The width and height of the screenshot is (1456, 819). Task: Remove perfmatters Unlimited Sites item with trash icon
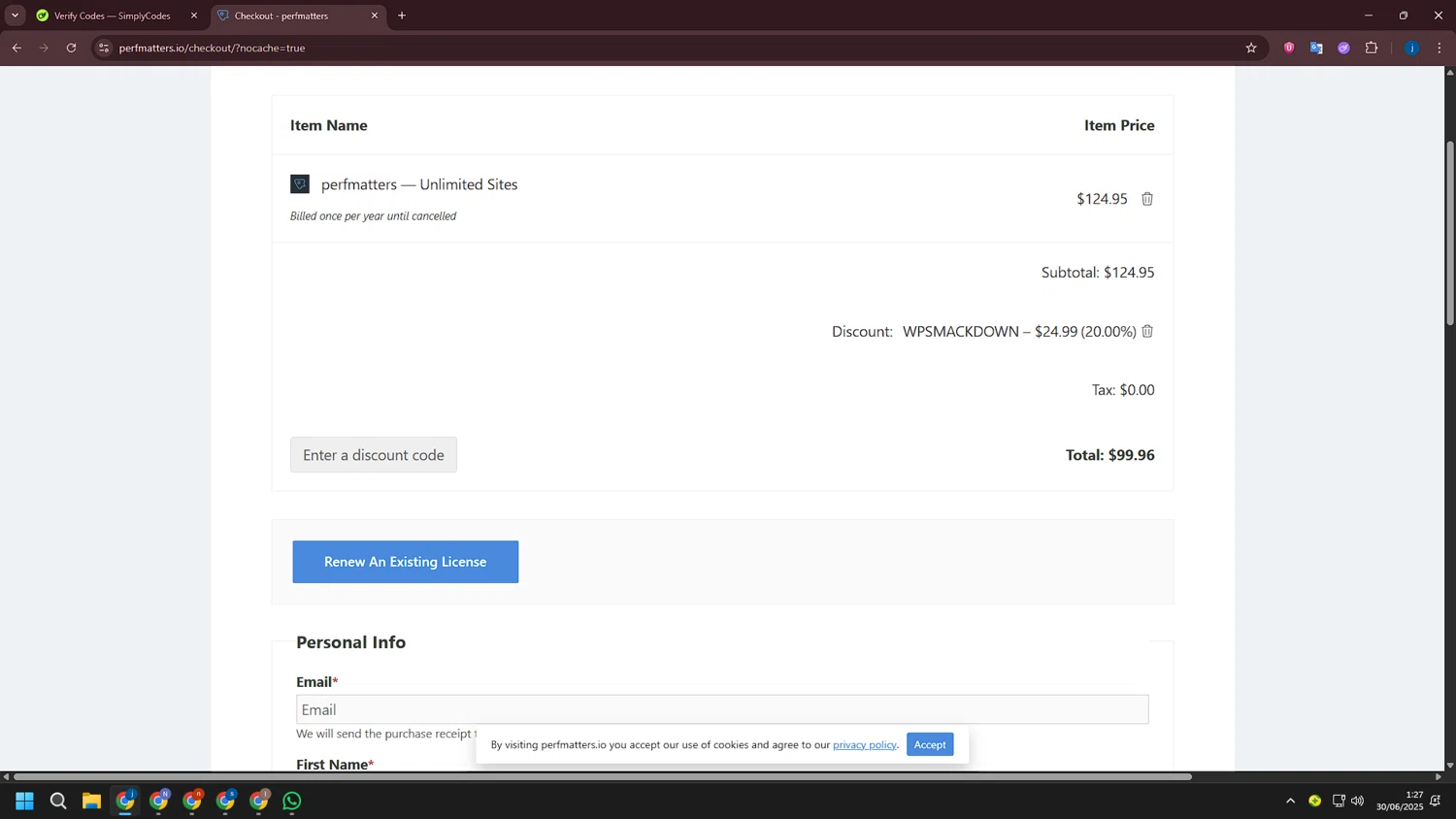tap(1147, 199)
